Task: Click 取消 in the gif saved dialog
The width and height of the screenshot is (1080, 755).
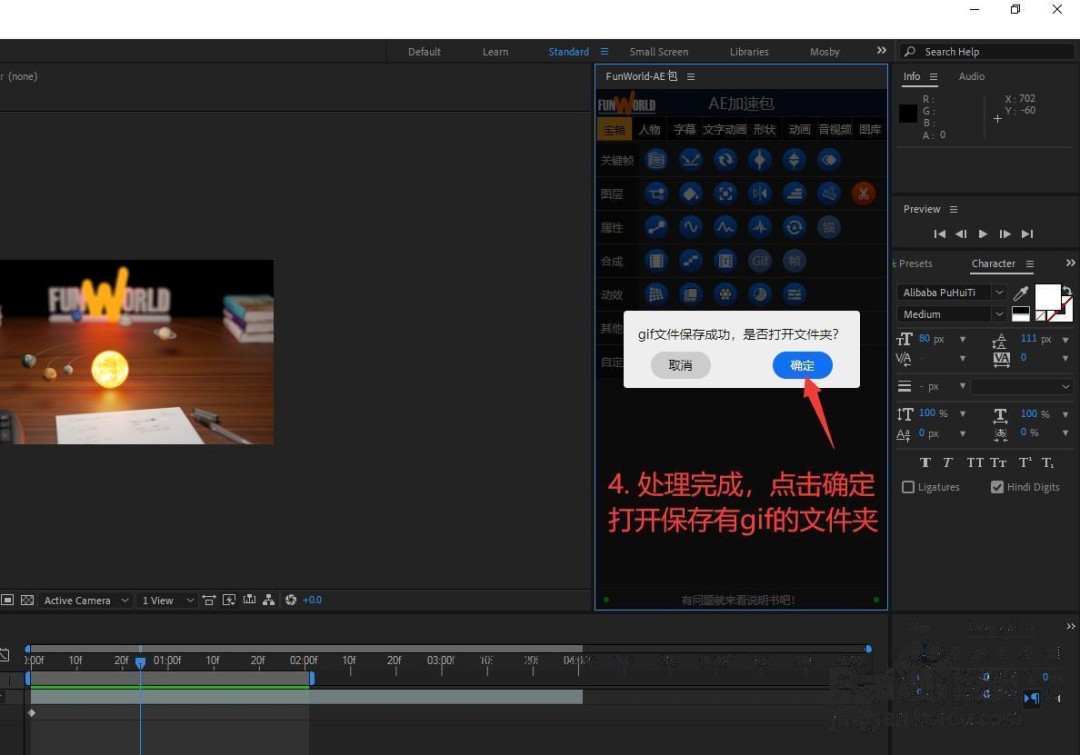Action: 681,365
